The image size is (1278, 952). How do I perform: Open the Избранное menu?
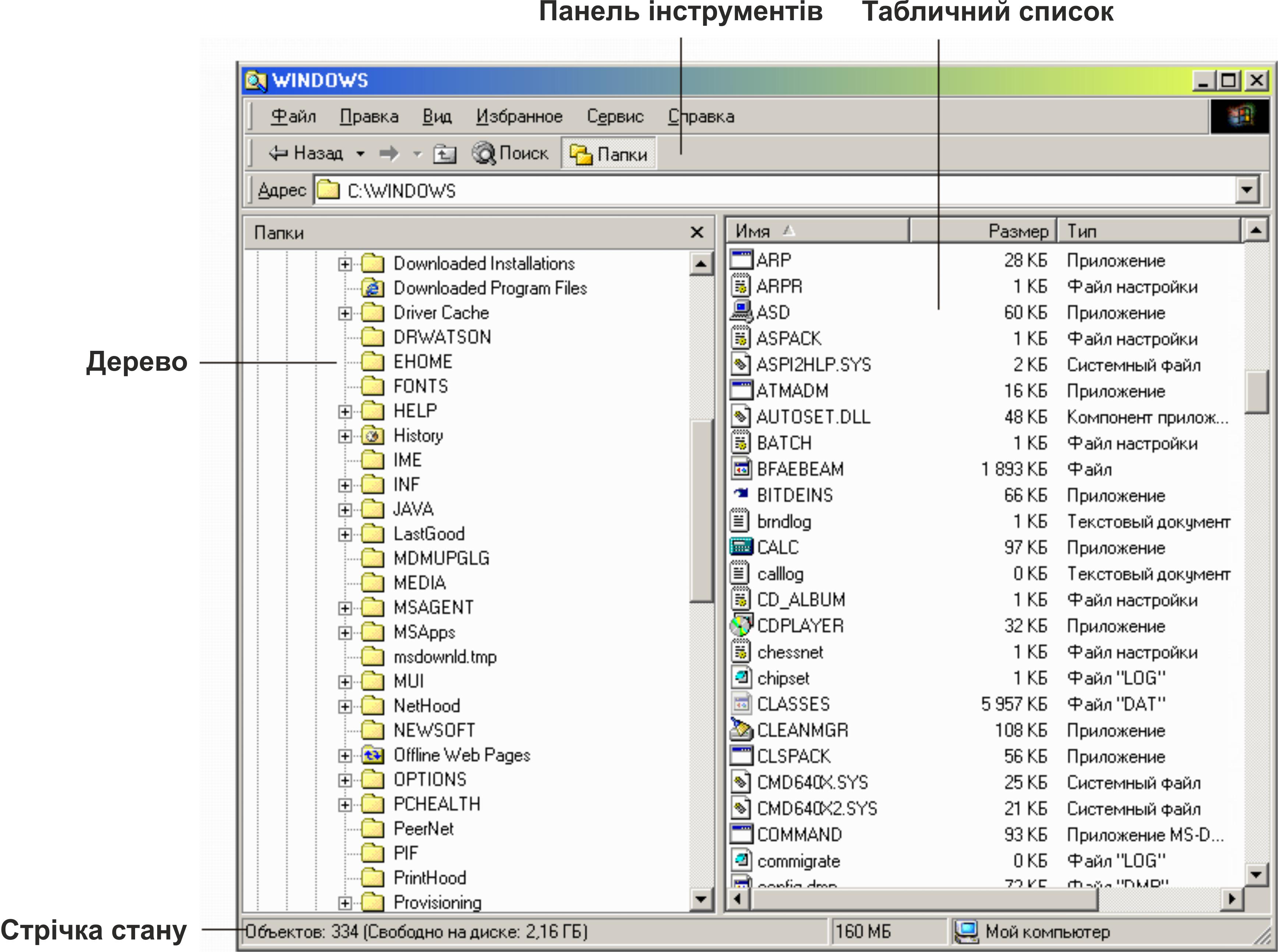519,116
